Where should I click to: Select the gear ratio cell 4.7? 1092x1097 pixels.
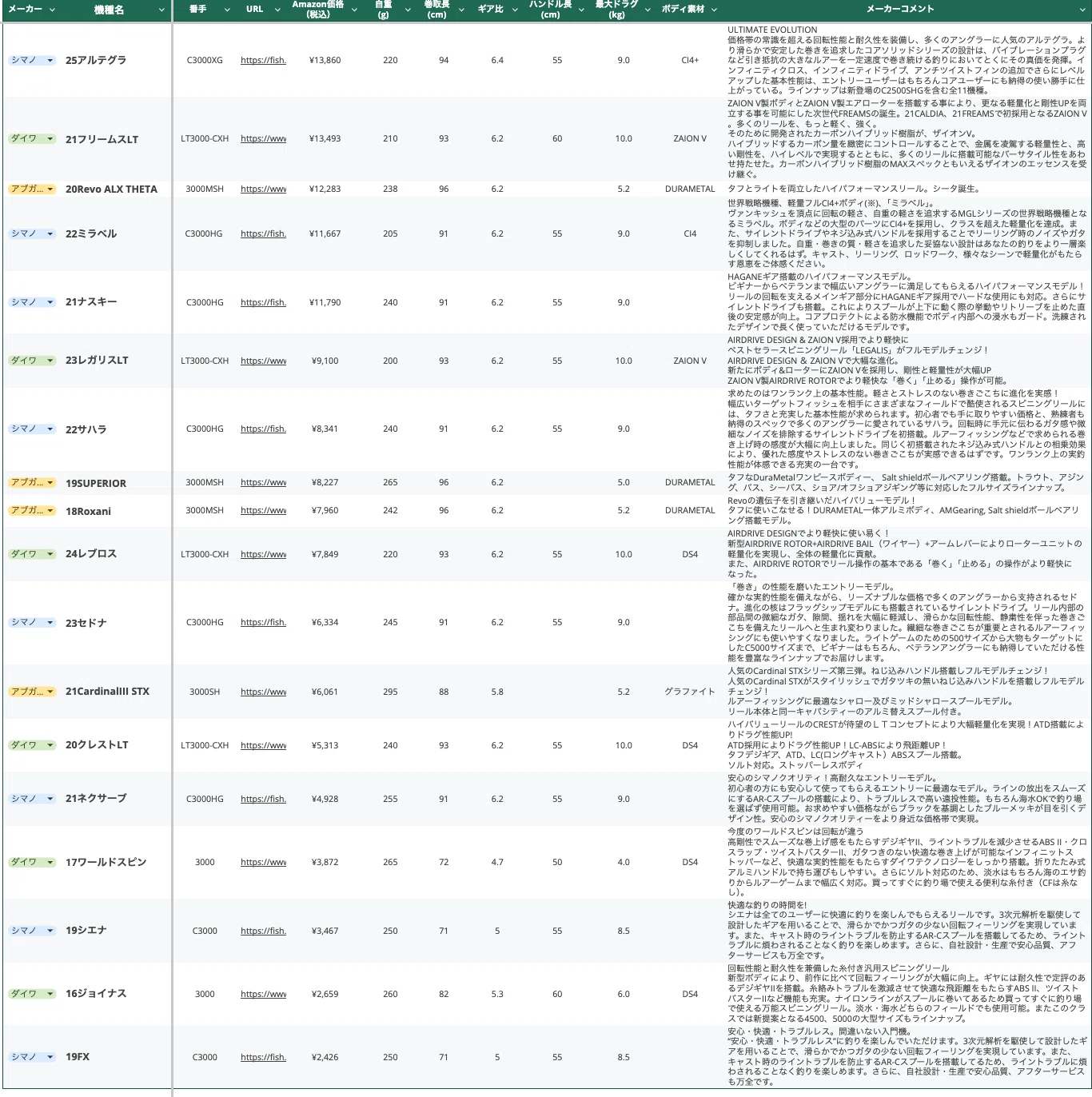[497, 862]
